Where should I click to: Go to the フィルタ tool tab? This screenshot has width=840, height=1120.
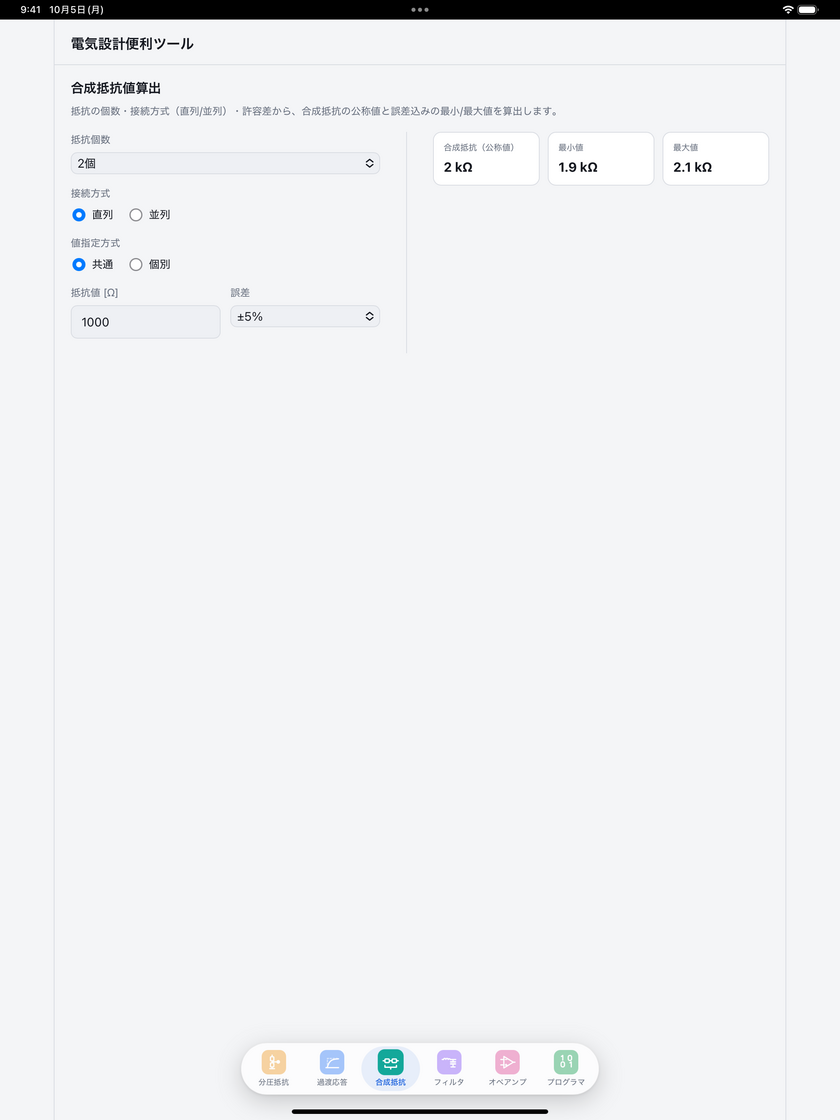click(449, 1069)
